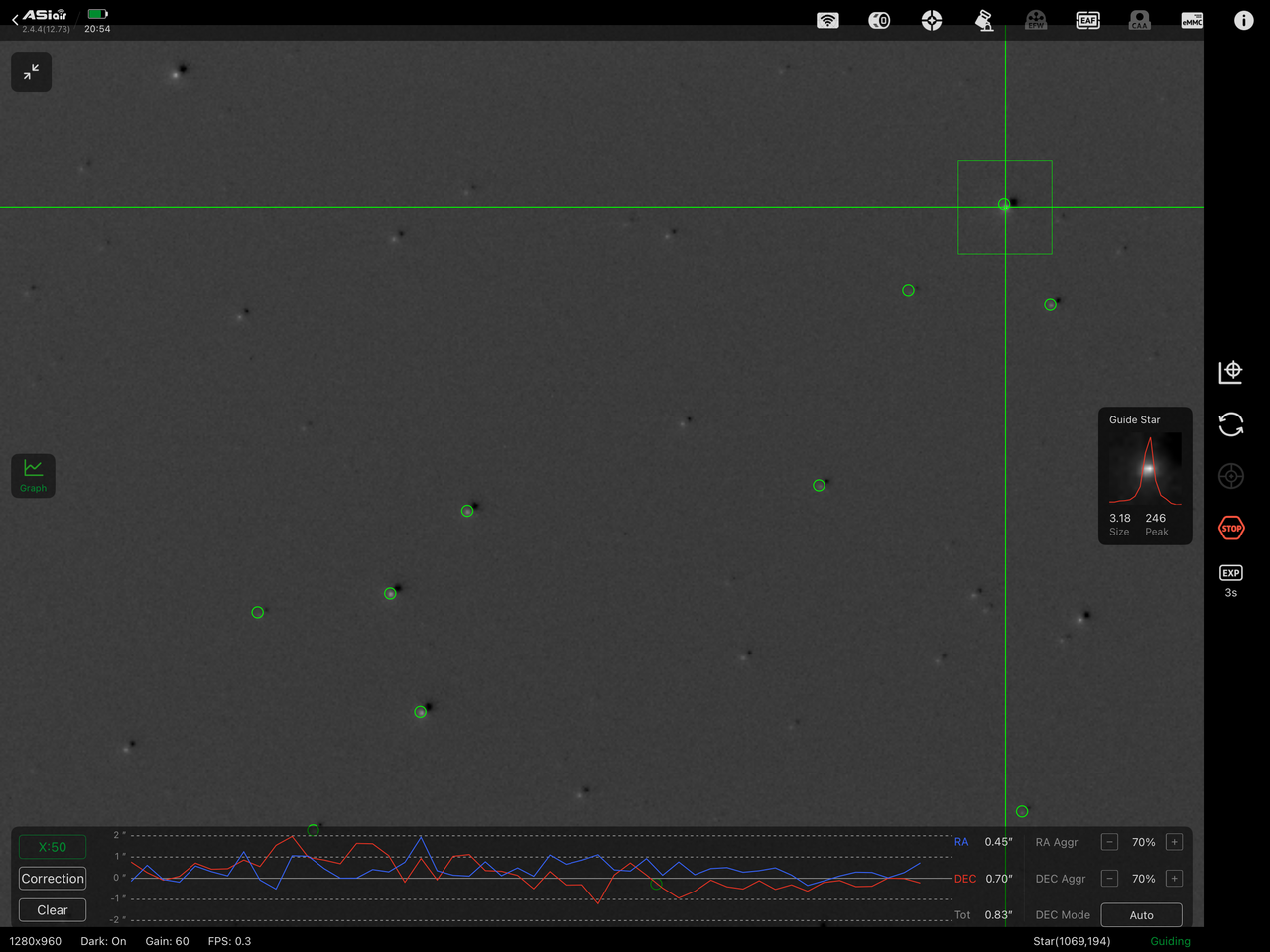Open the EFW filter wheel icon
The height and width of the screenshot is (952, 1270).
[x=1036, y=20]
